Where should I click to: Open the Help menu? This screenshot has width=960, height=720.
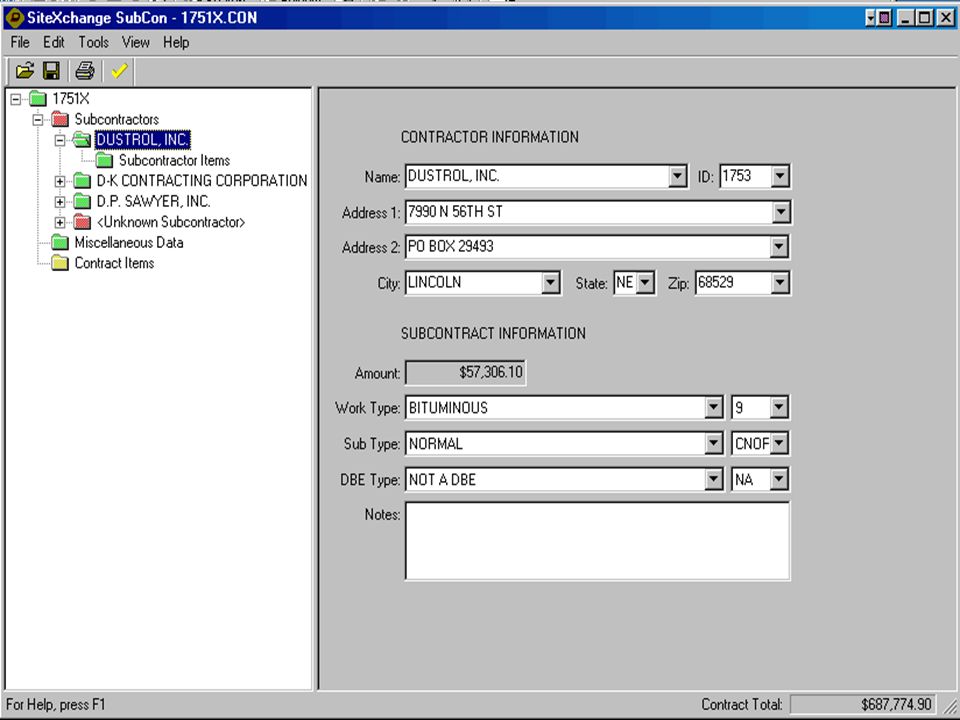click(176, 42)
